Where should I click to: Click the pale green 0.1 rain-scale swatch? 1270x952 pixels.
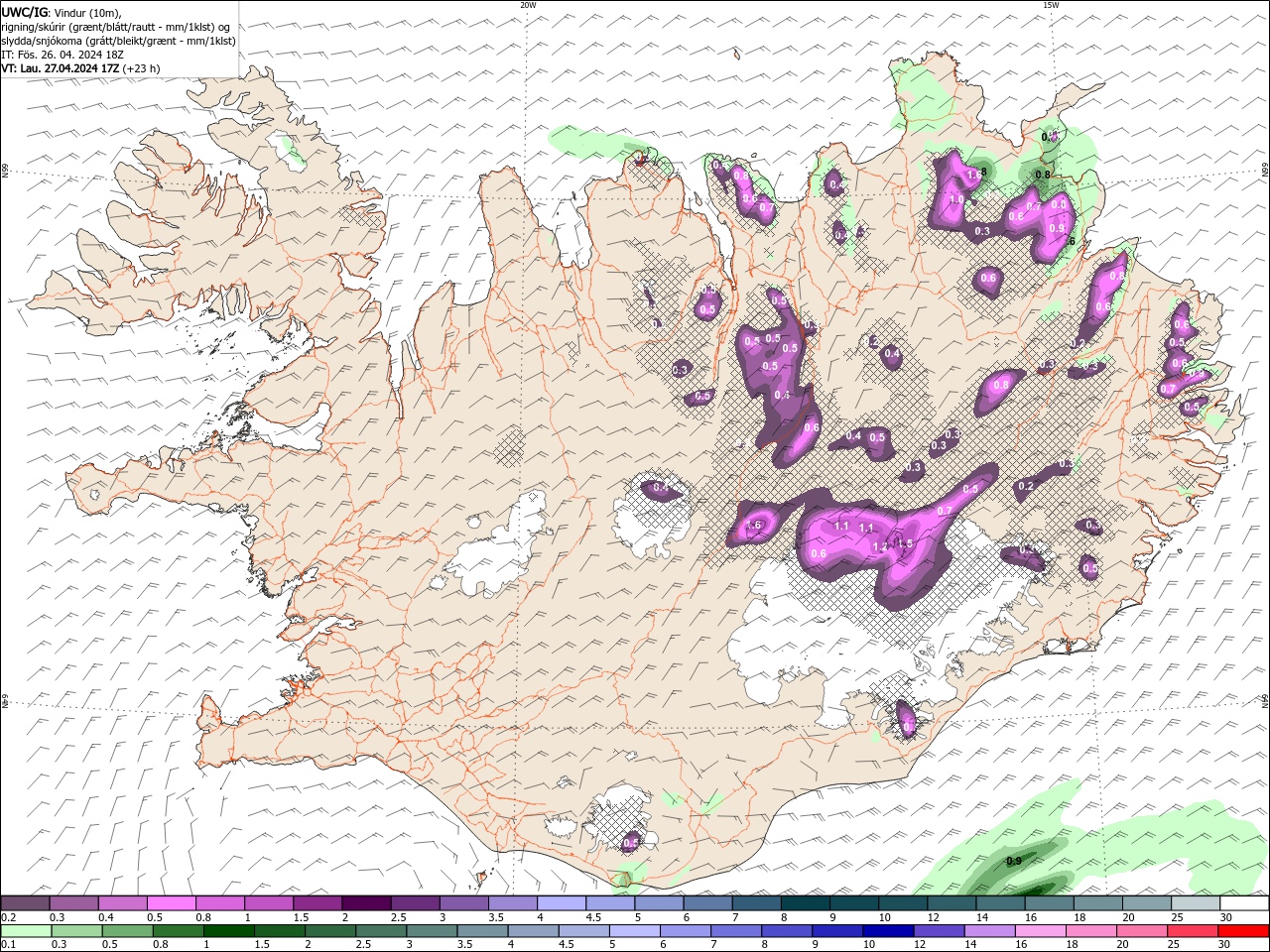pos(26,931)
